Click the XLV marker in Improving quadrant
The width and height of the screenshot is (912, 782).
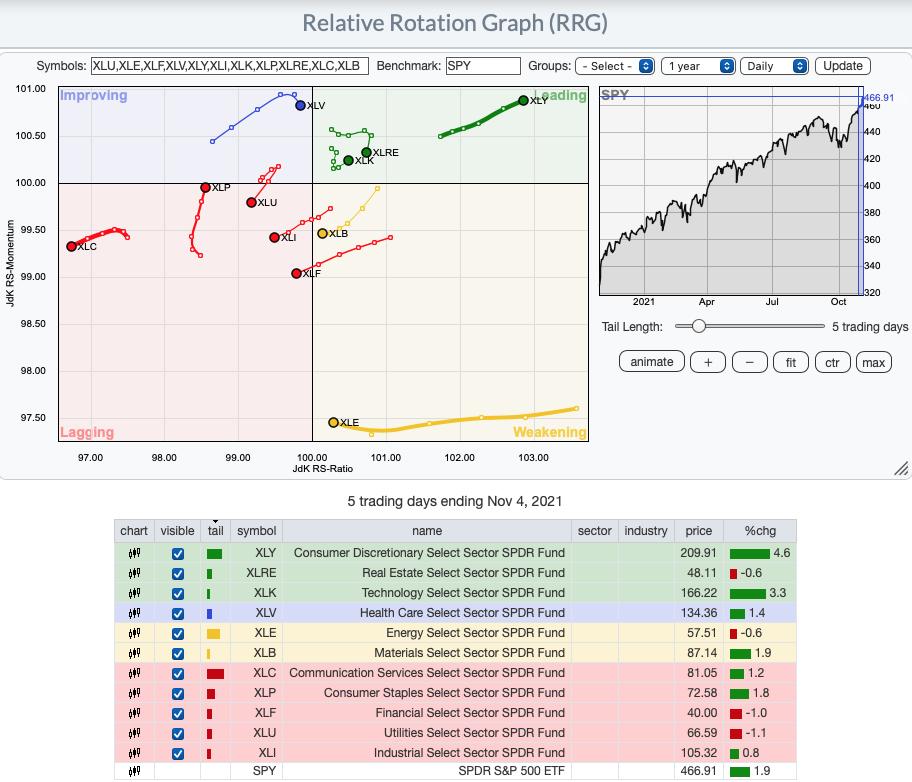point(300,105)
